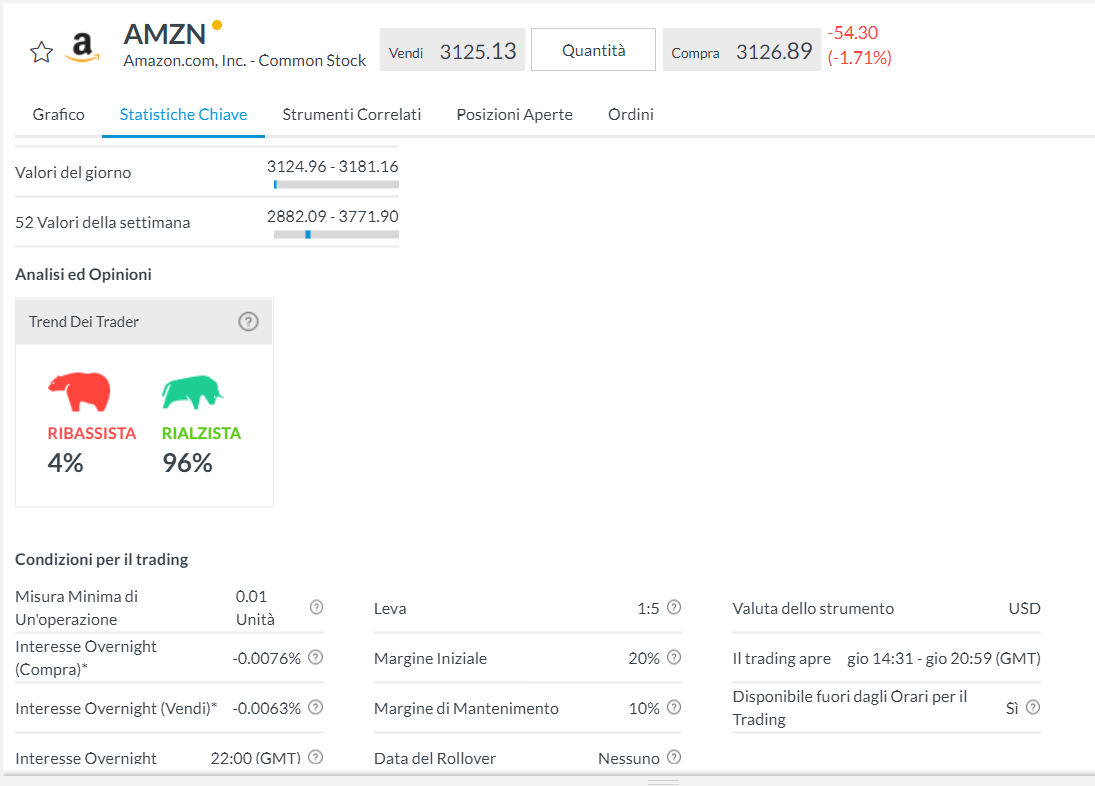The height and width of the screenshot is (786, 1095).
Task: Click the RIALZISTA label
Action: (x=201, y=433)
